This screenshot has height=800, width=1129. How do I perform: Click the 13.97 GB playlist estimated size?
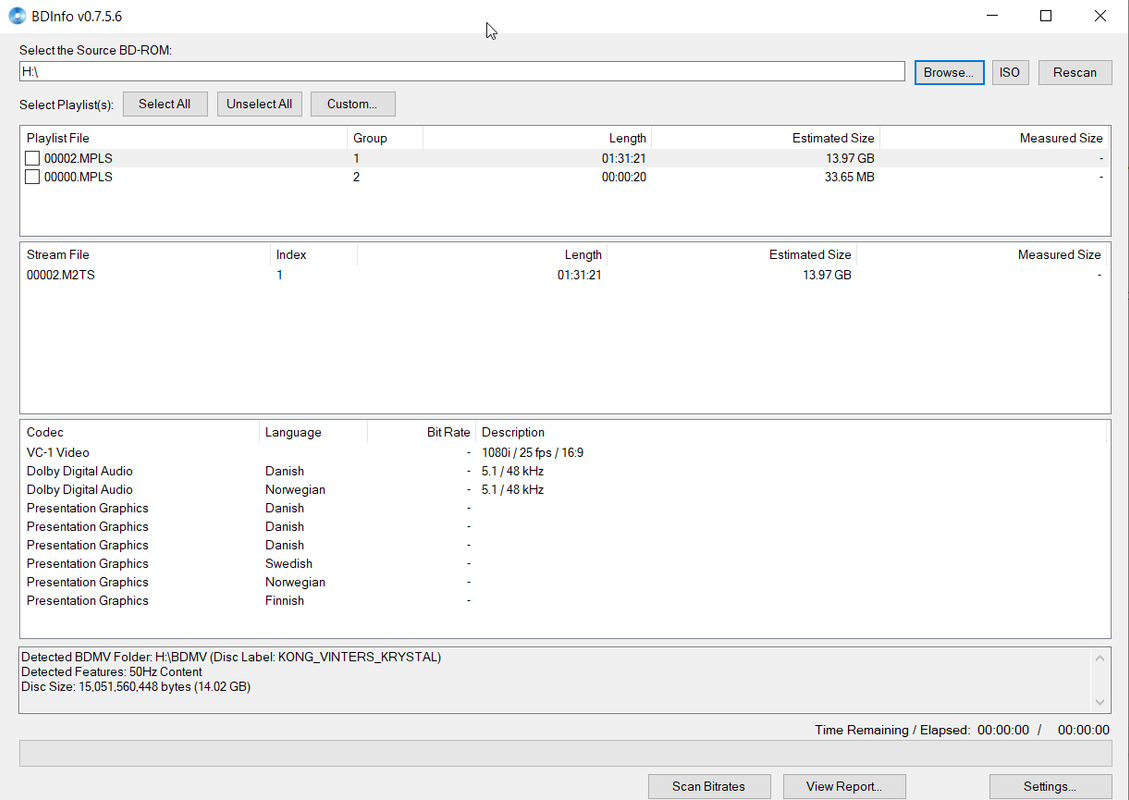tap(850, 158)
